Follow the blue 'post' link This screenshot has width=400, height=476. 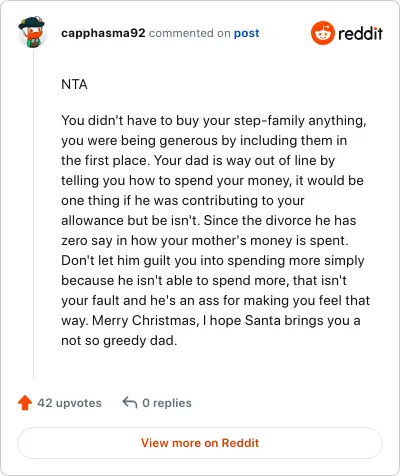coord(246,33)
